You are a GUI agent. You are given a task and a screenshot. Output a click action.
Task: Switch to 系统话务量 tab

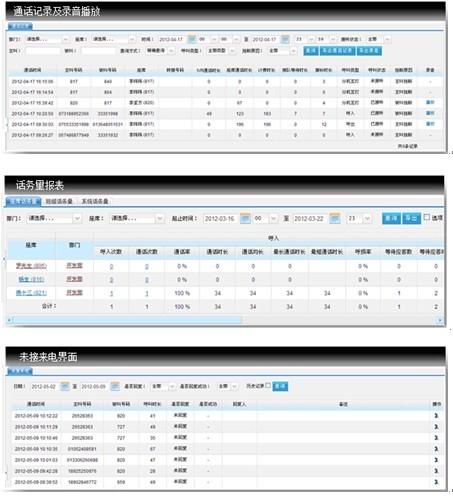click(x=95, y=201)
